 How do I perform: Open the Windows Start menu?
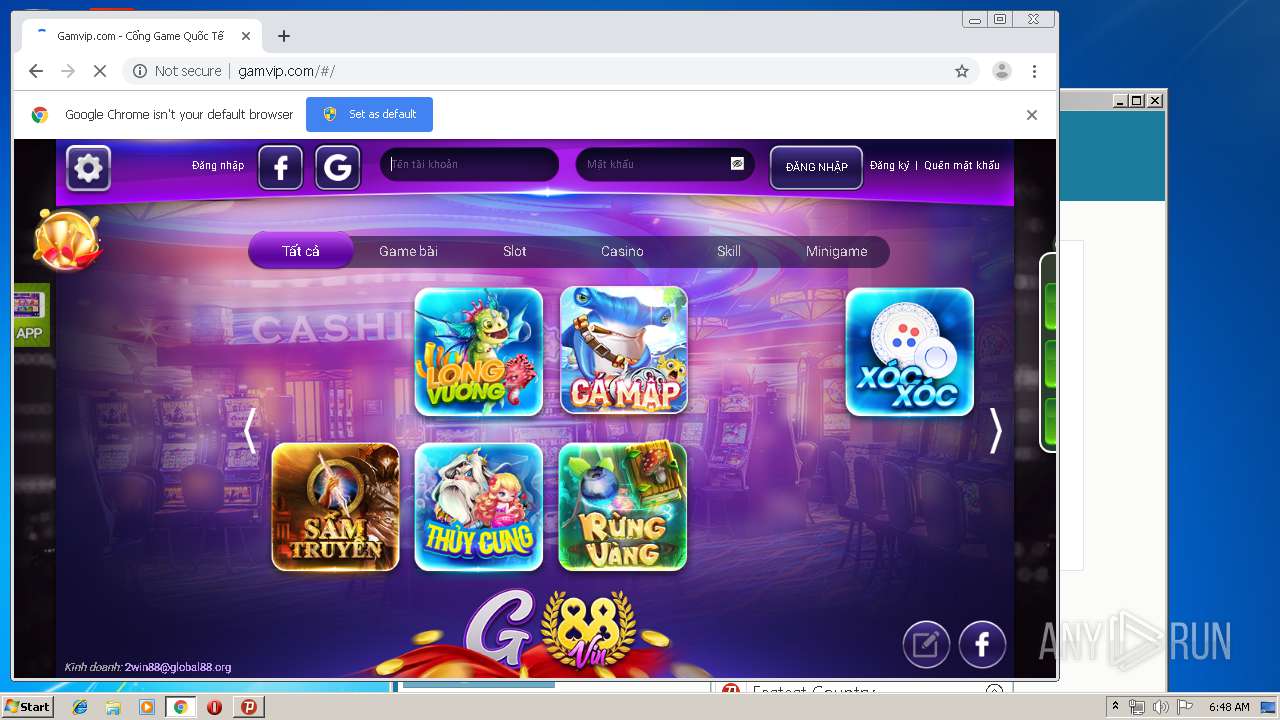[x=28, y=706]
